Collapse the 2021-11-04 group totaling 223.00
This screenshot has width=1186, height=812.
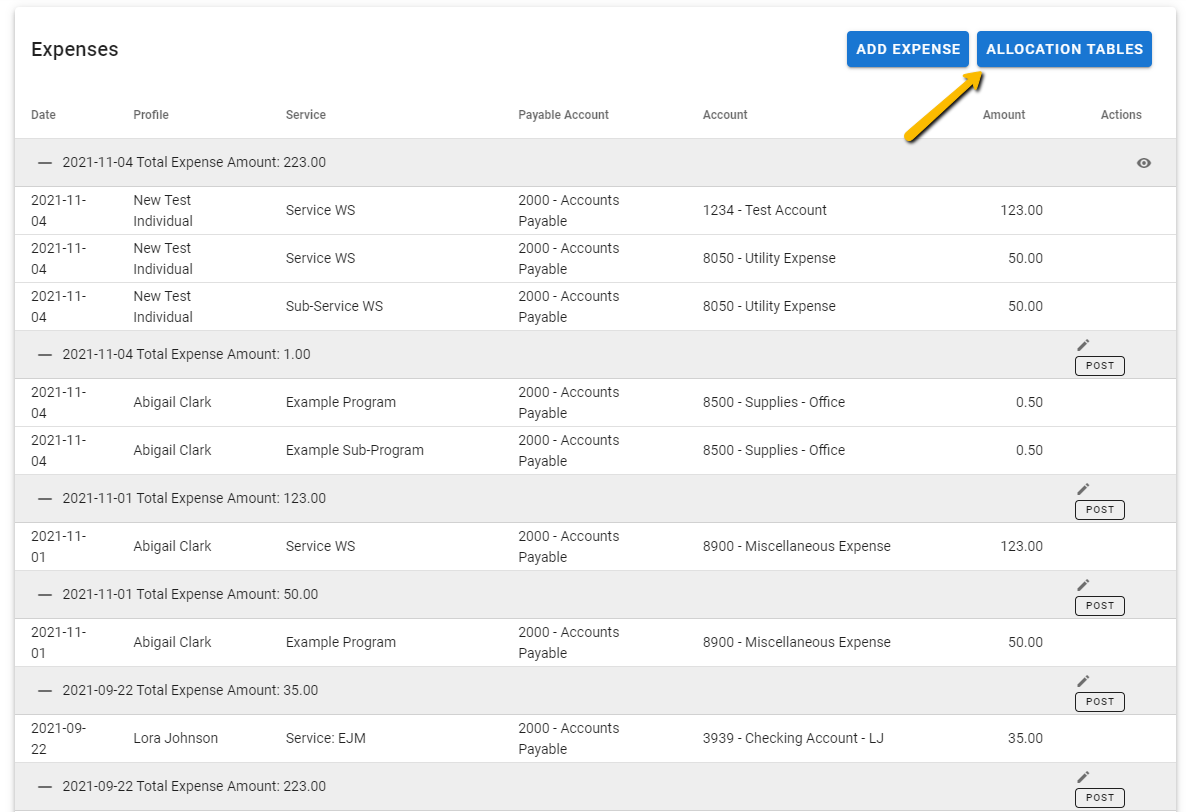45,163
